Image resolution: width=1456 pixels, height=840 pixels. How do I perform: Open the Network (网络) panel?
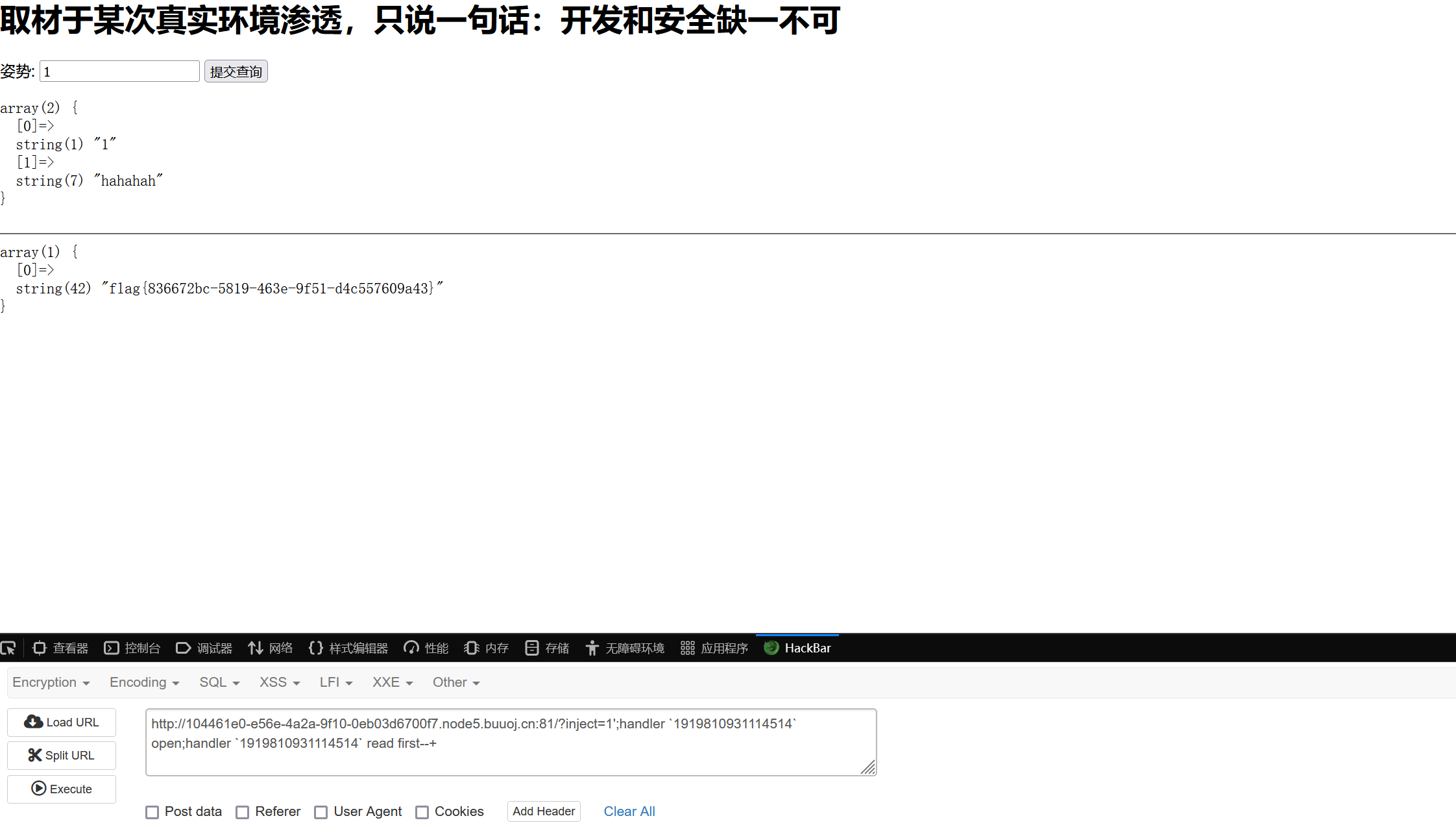coord(270,648)
